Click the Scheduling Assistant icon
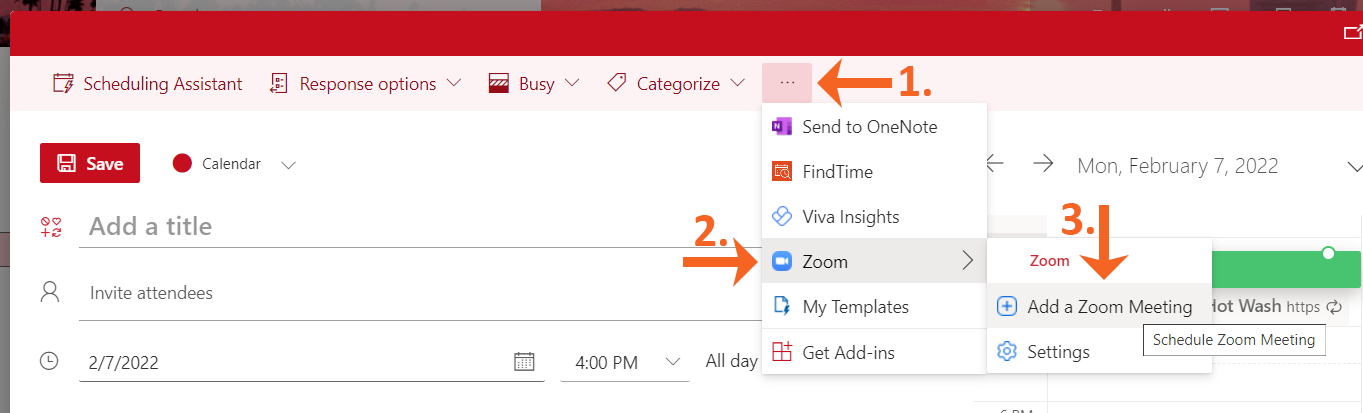This screenshot has height=413, width=1363. point(63,84)
